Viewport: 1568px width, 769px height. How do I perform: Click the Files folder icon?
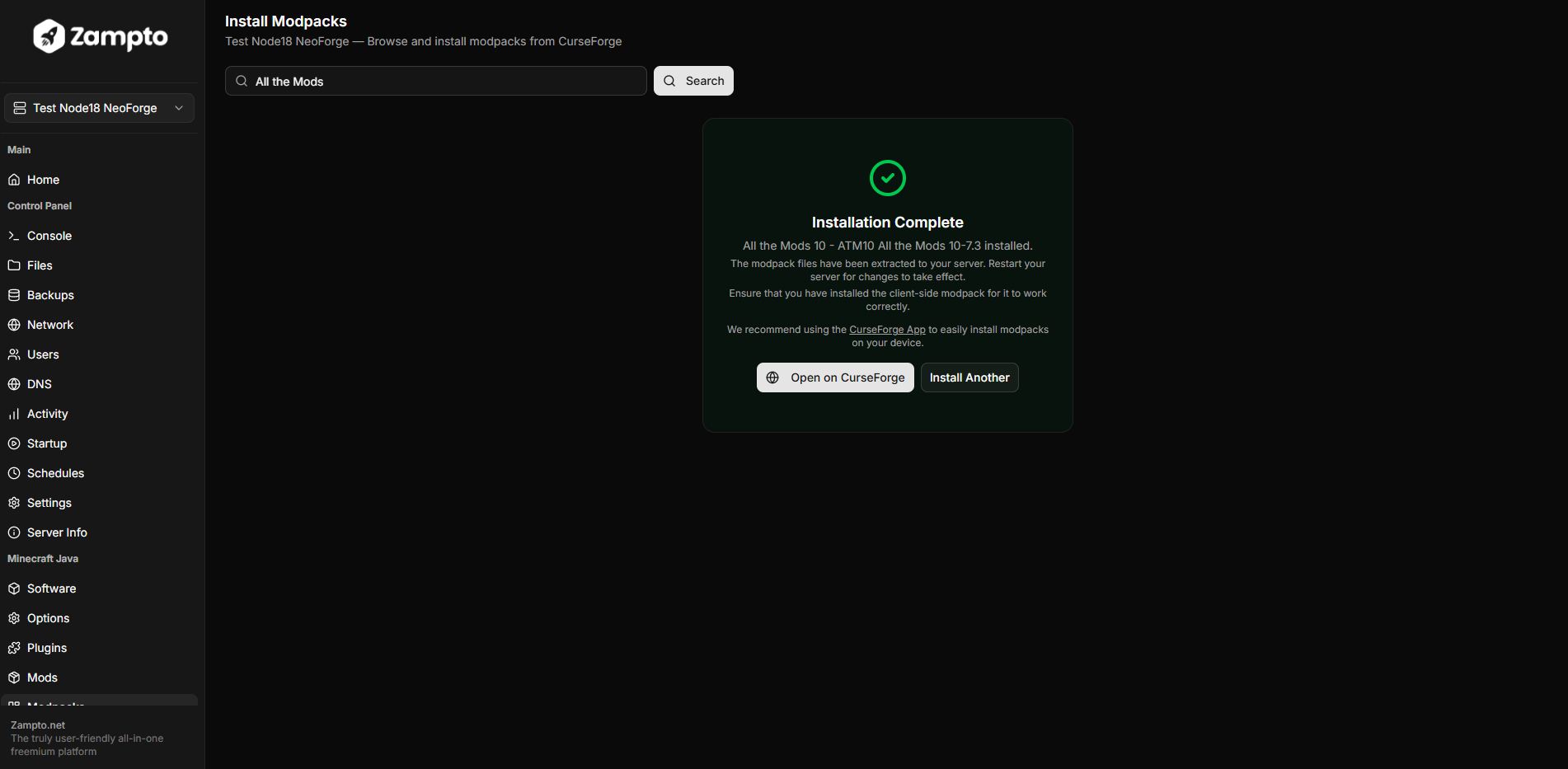(14, 265)
